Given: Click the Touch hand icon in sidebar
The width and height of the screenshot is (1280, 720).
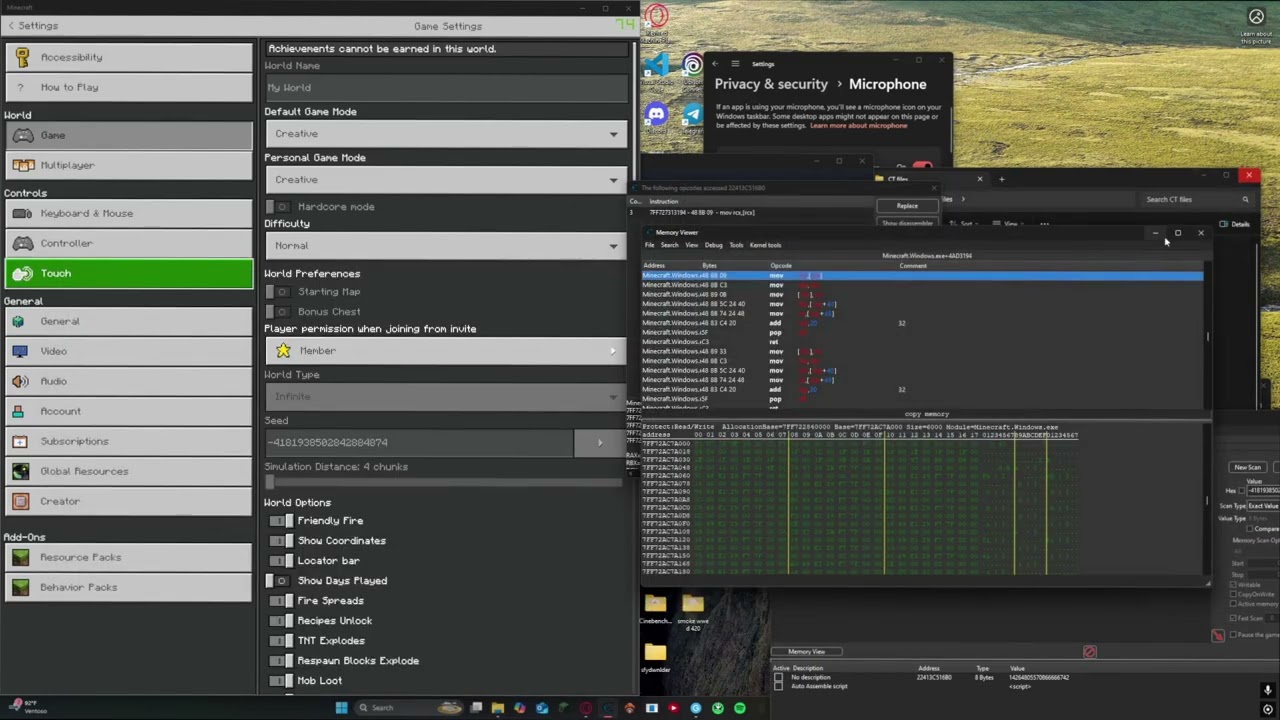Looking at the screenshot, I should click(x=22, y=273).
